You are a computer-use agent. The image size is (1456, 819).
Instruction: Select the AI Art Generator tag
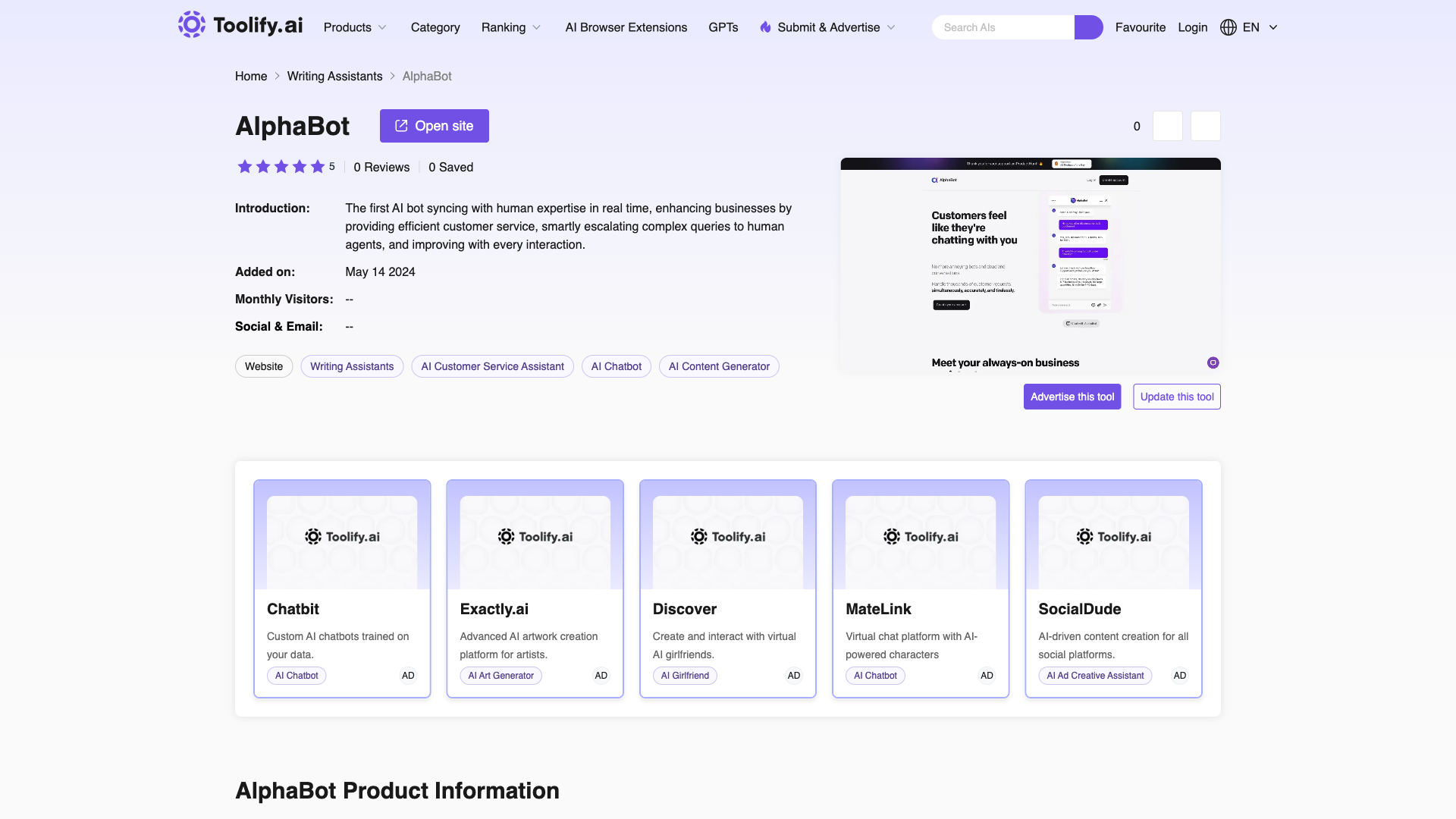tap(500, 676)
